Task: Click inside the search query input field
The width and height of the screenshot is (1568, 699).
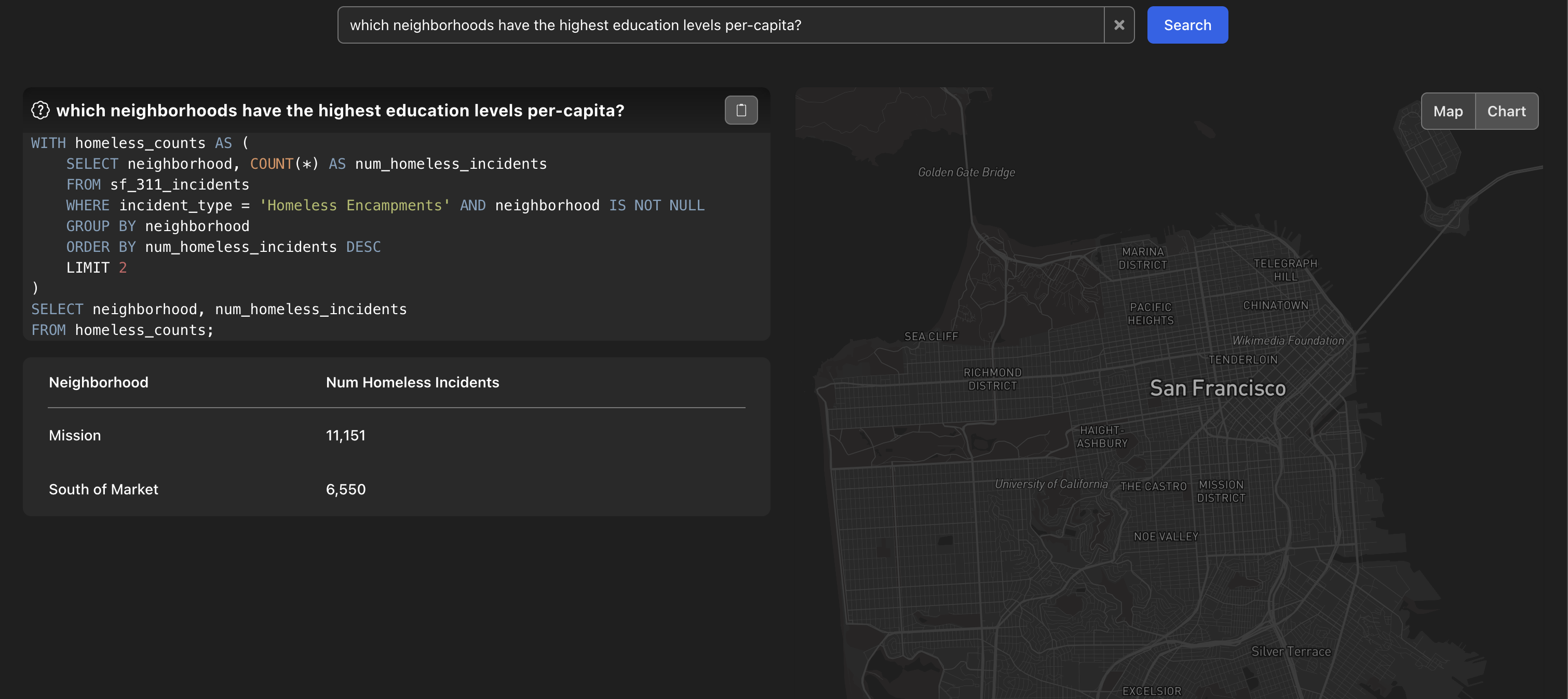Action: click(x=722, y=25)
